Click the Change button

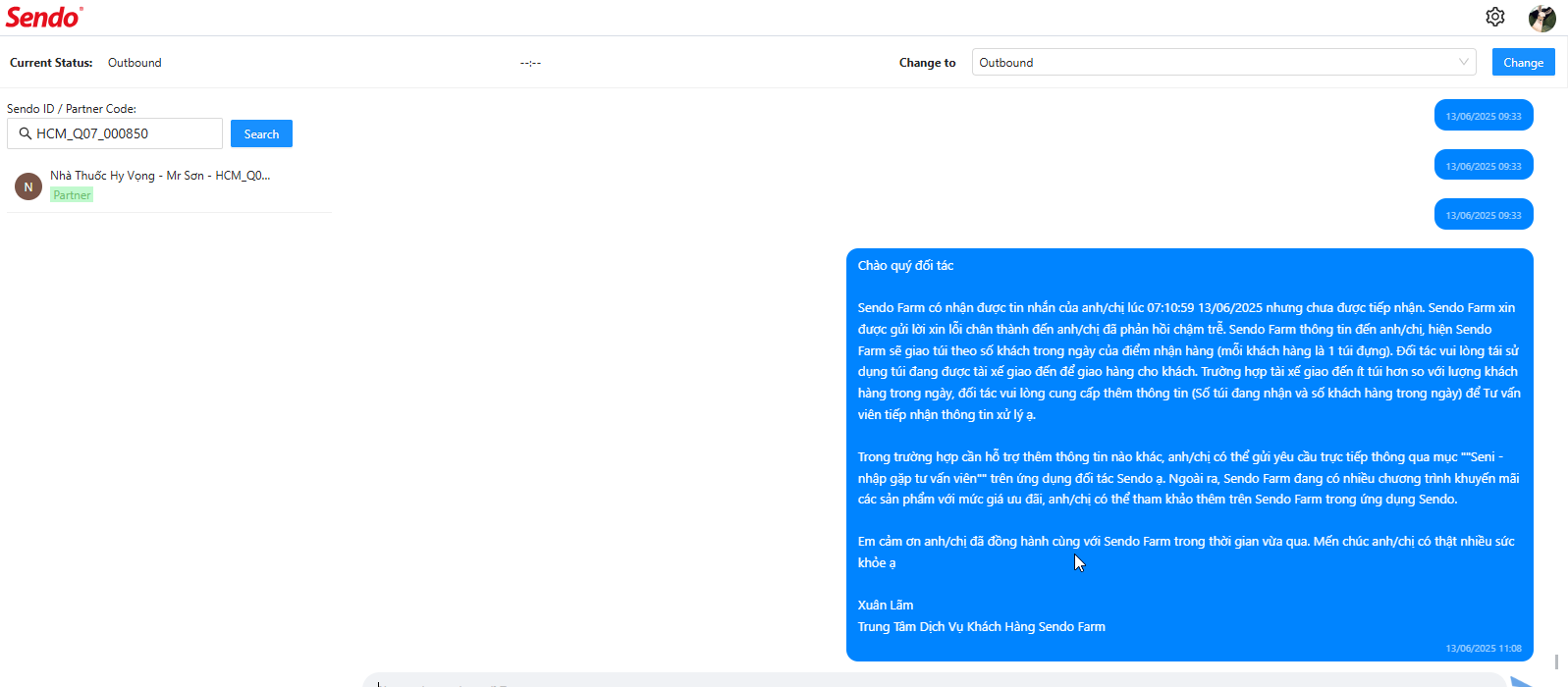(1523, 62)
